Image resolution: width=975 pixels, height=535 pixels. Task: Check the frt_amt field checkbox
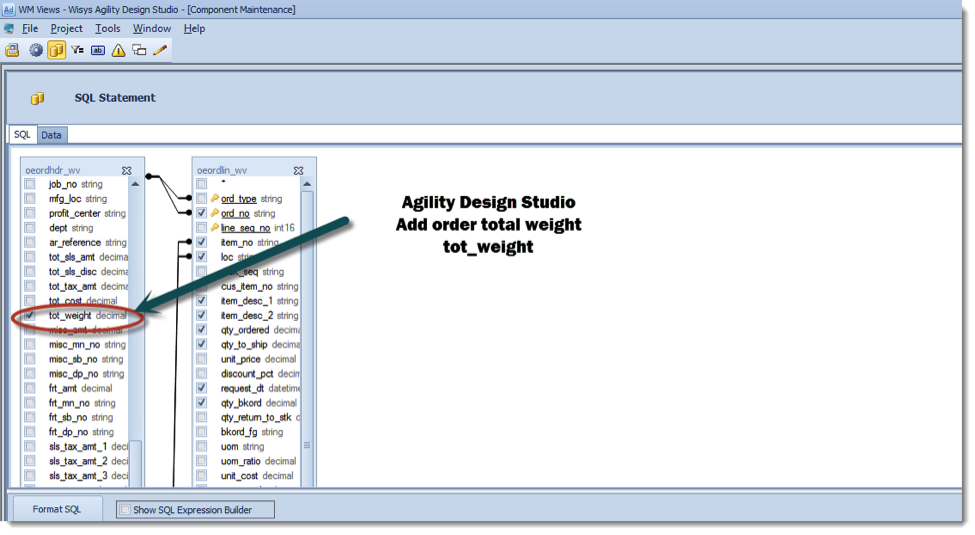pyautogui.click(x=30, y=388)
